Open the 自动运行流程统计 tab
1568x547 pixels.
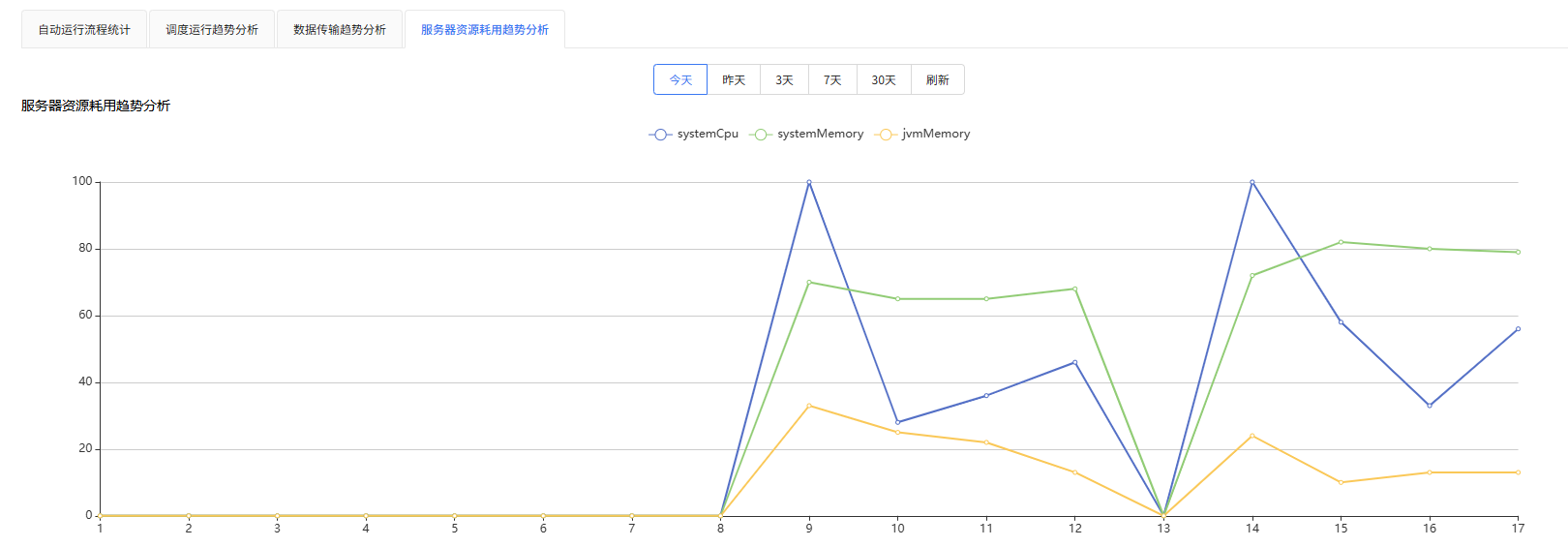coord(84,30)
